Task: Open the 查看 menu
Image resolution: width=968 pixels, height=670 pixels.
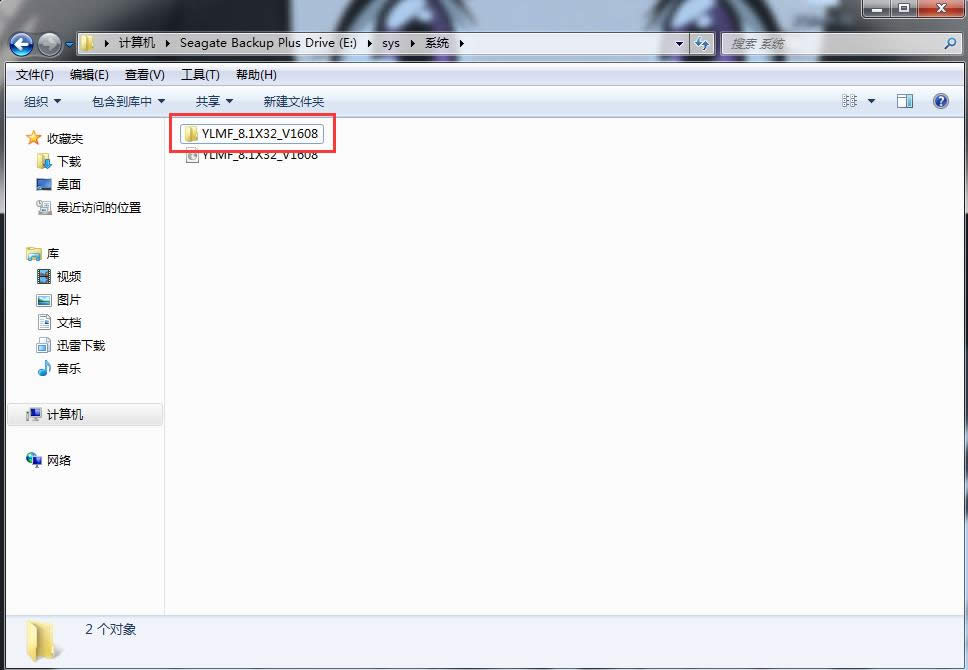Action: click(x=144, y=74)
